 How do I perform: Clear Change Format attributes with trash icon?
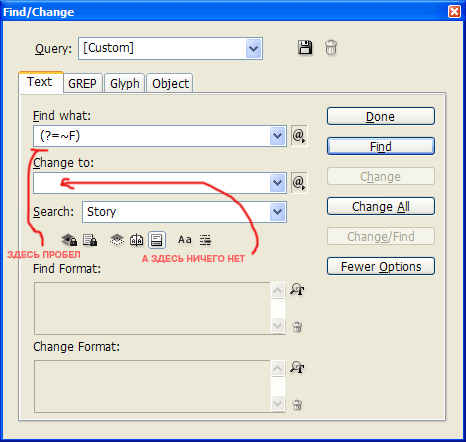coord(297,405)
